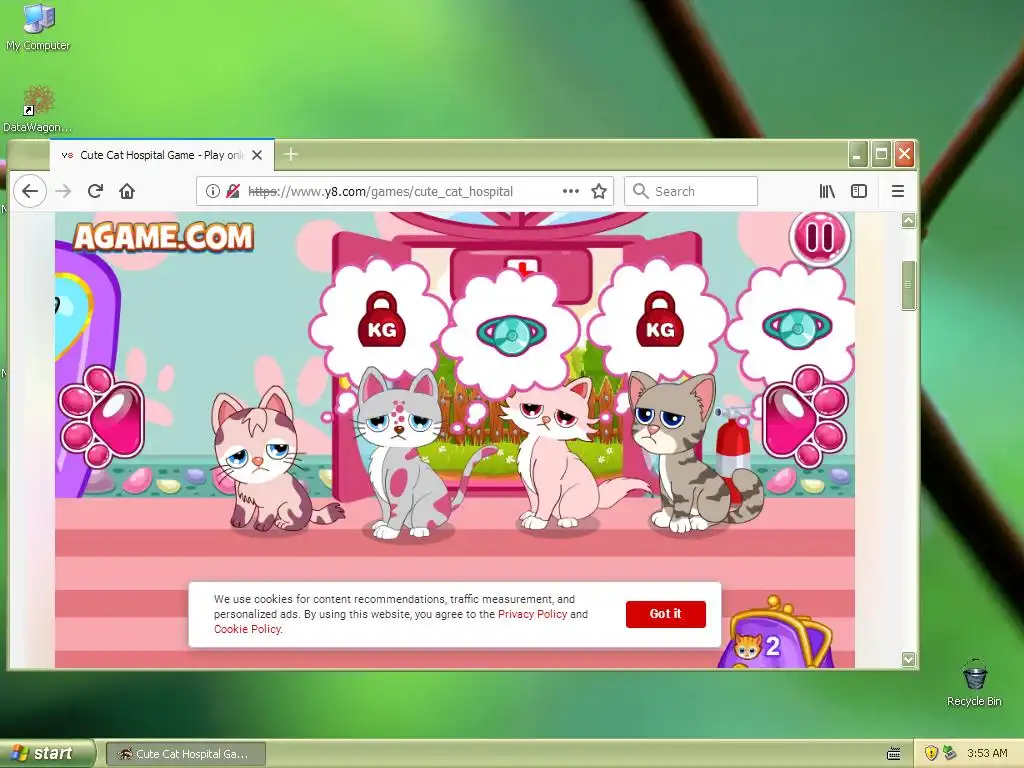Click the network tray icon beside shield
Viewport: 1024px width, 768px height.
click(950, 754)
